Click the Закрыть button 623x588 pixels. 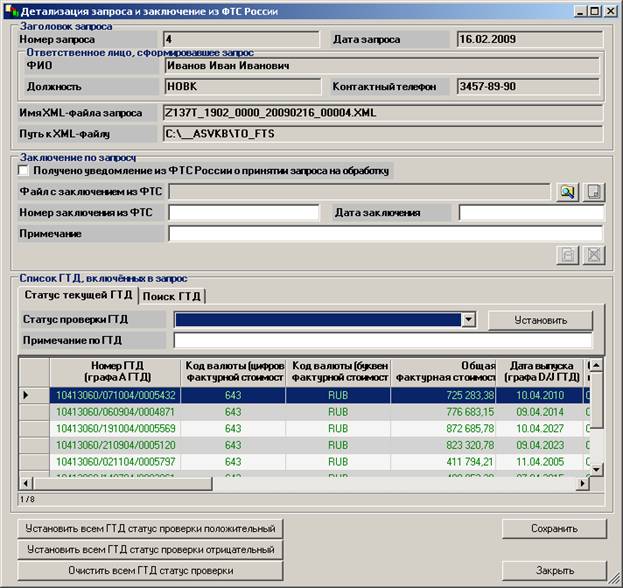coord(554,570)
